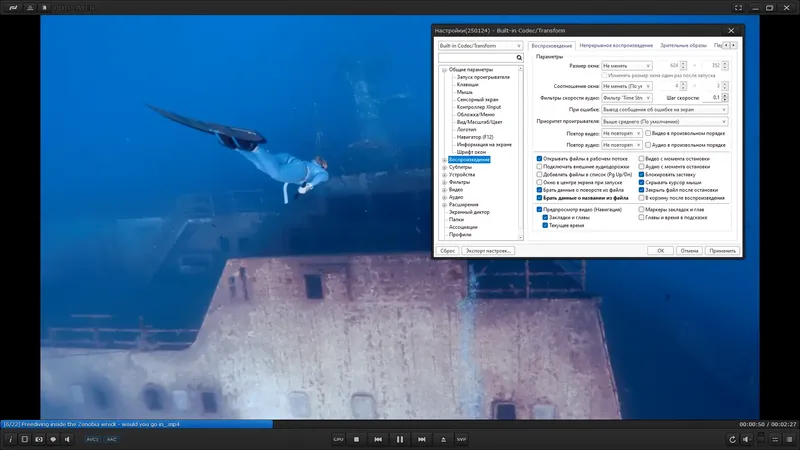Open the 'При ошибке' dropdown
800x450 pixels.
(x=664, y=109)
